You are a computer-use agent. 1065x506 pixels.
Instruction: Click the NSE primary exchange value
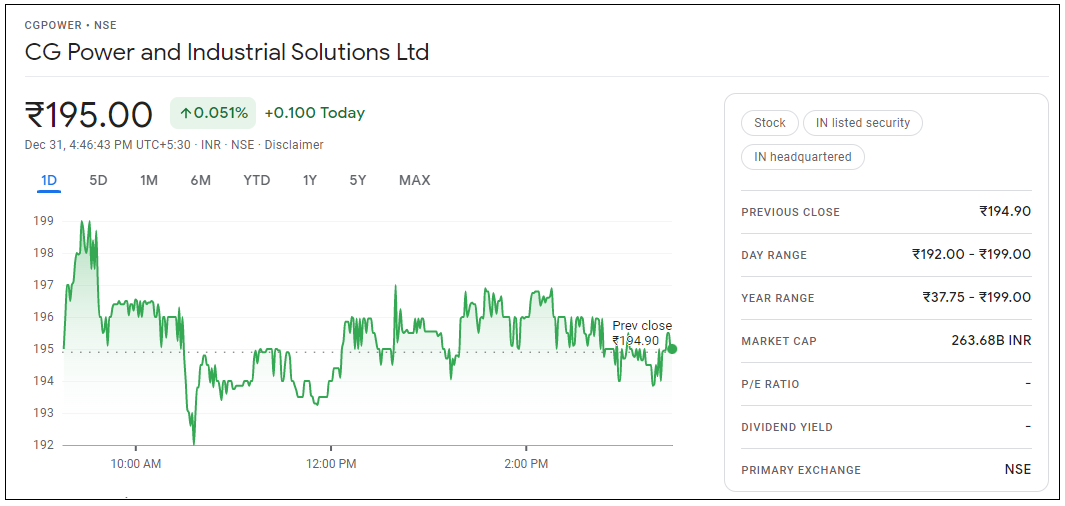pos(1017,469)
